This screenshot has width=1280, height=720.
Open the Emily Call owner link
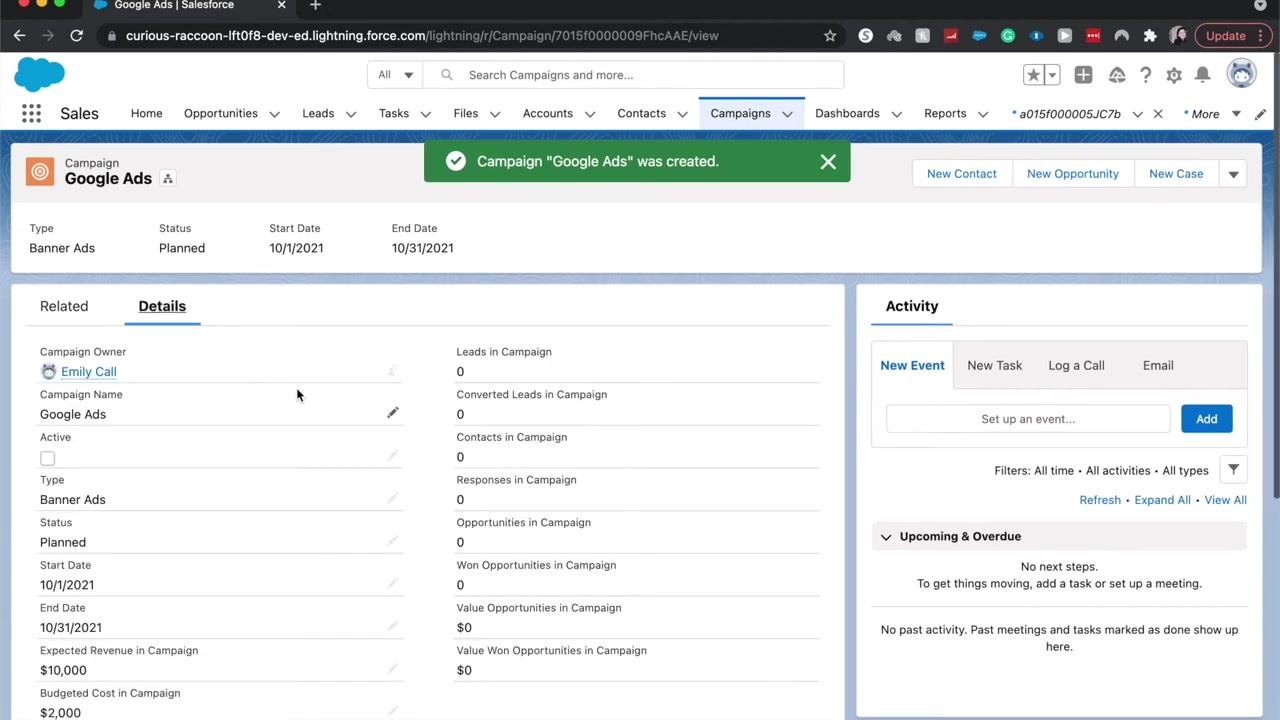89,372
